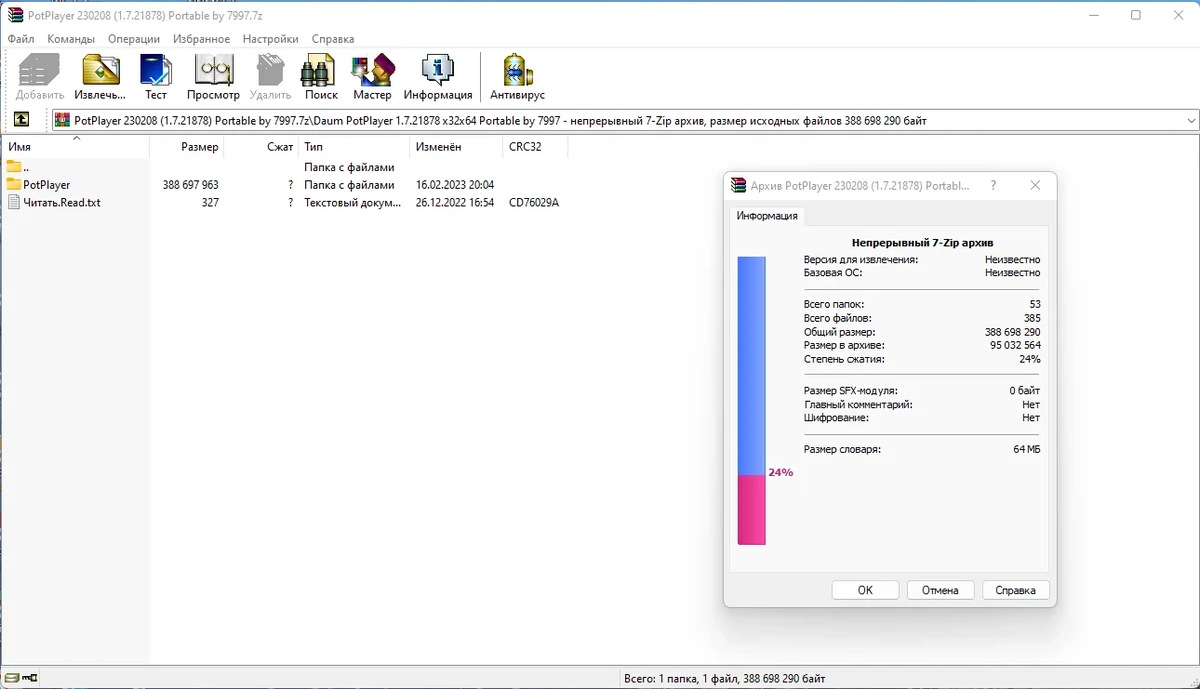Viewport: 1200px width, 689px height.
Task: Click the Извлечь (Extract) toolbar icon
Action: 100,77
